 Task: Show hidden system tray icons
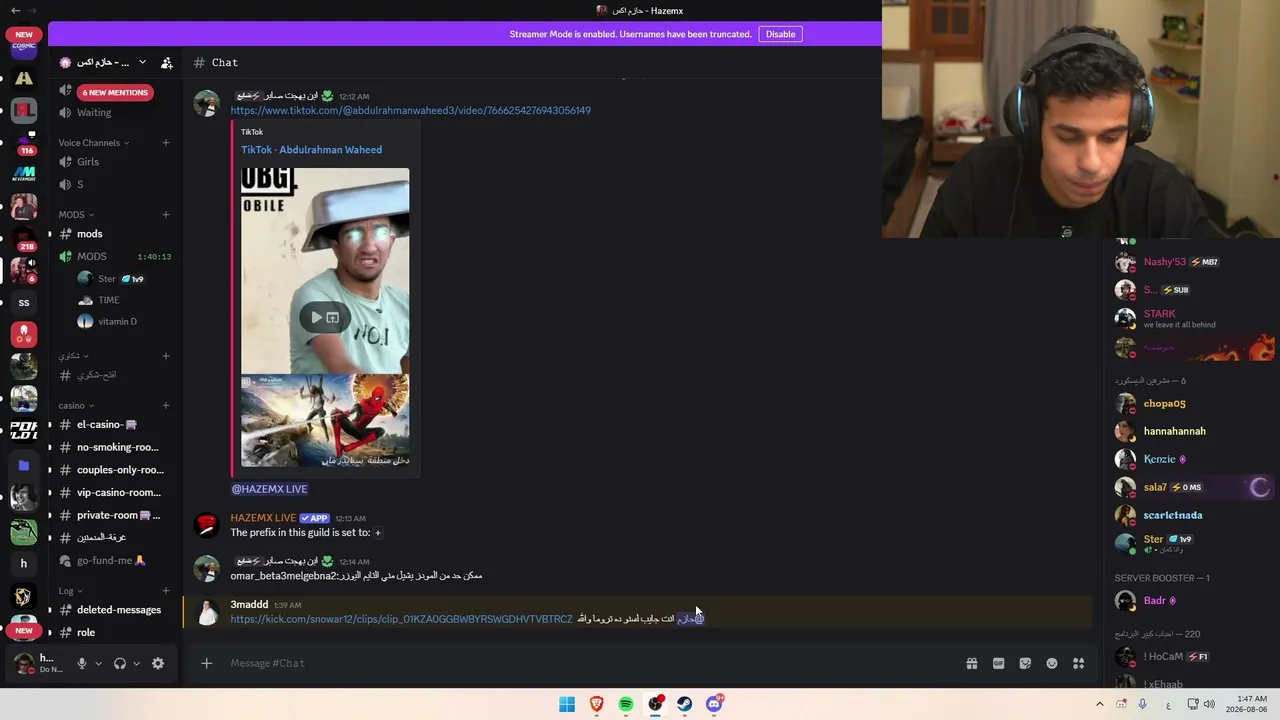coord(1099,704)
